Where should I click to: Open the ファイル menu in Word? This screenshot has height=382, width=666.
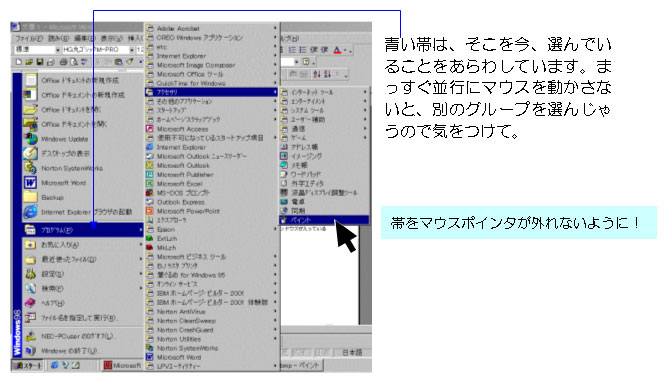[28, 38]
